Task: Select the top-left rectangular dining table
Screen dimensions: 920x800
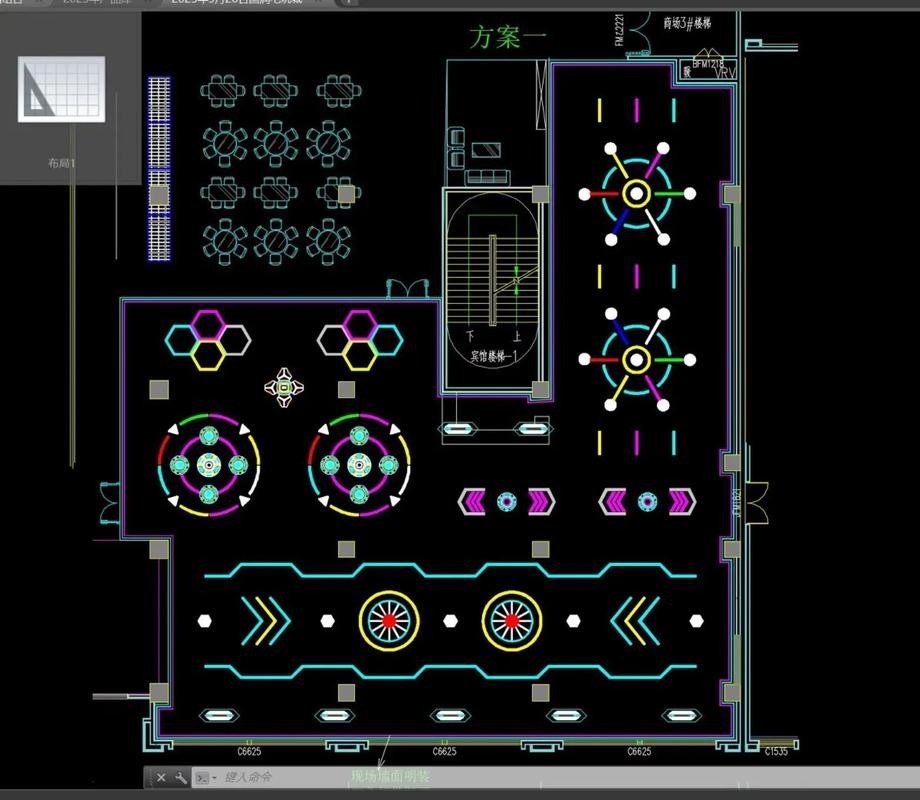Action: coord(222,91)
